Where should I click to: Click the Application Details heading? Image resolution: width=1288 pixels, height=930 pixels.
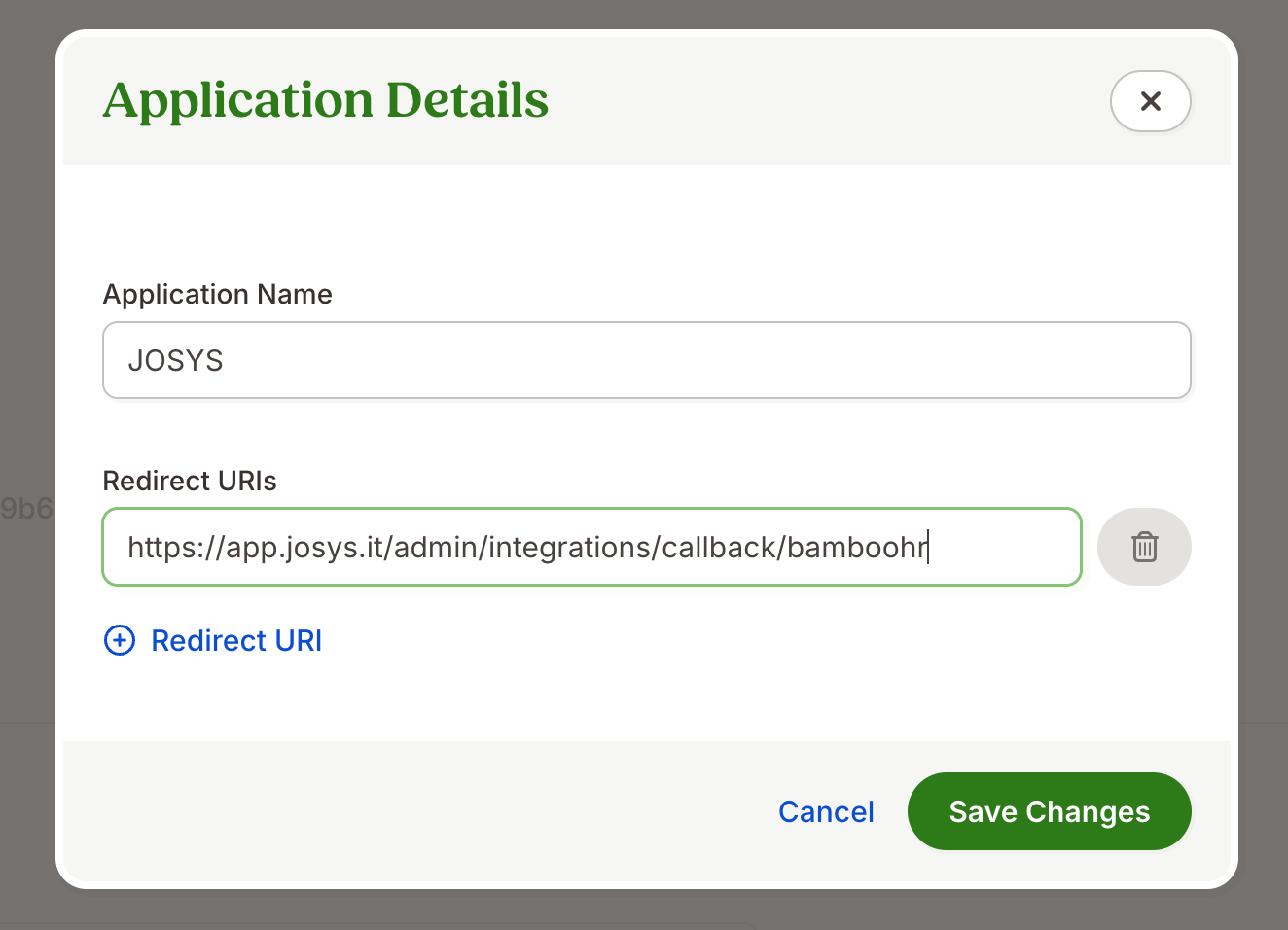[326, 100]
